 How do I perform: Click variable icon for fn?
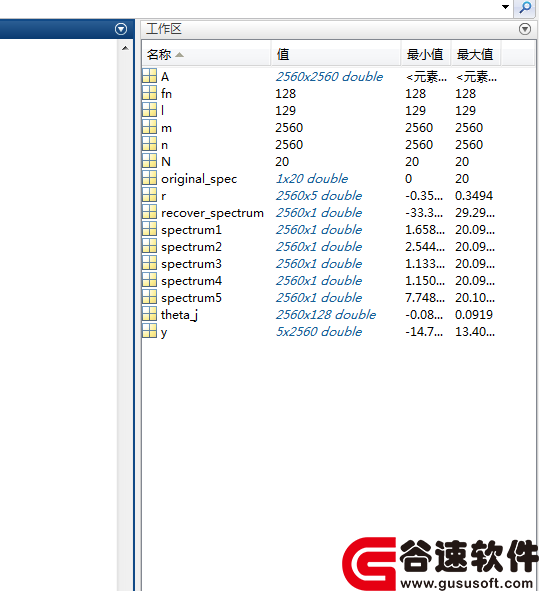[x=149, y=93]
